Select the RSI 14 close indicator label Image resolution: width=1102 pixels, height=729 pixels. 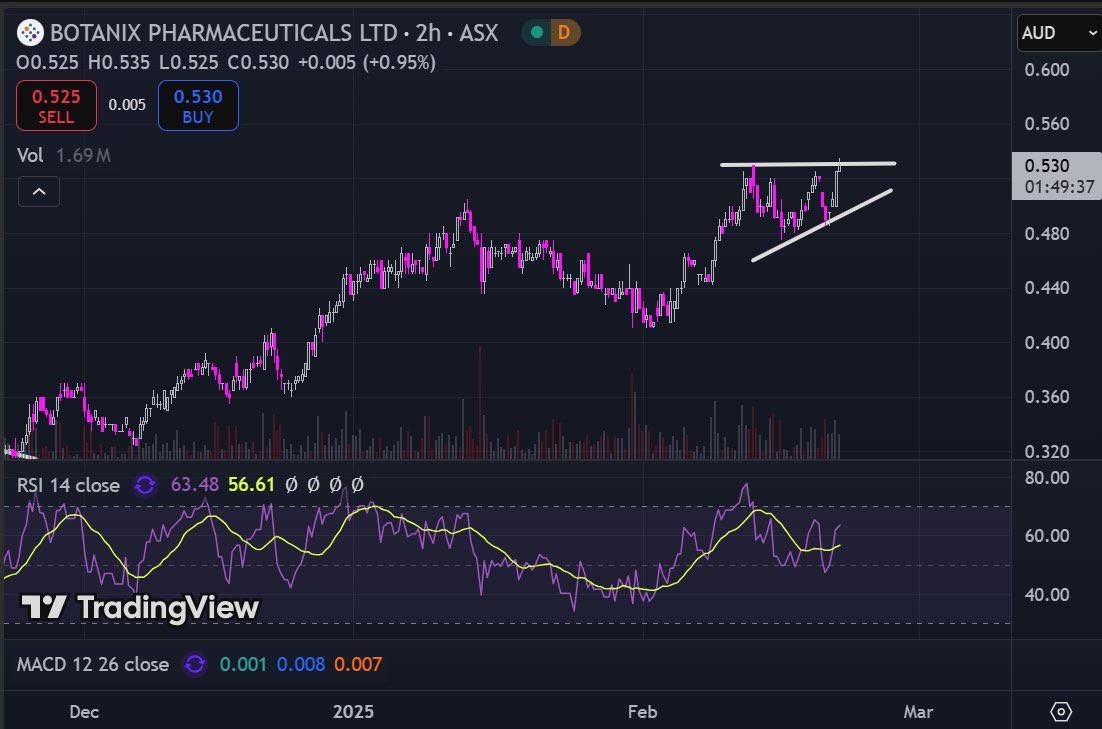(68, 485)
